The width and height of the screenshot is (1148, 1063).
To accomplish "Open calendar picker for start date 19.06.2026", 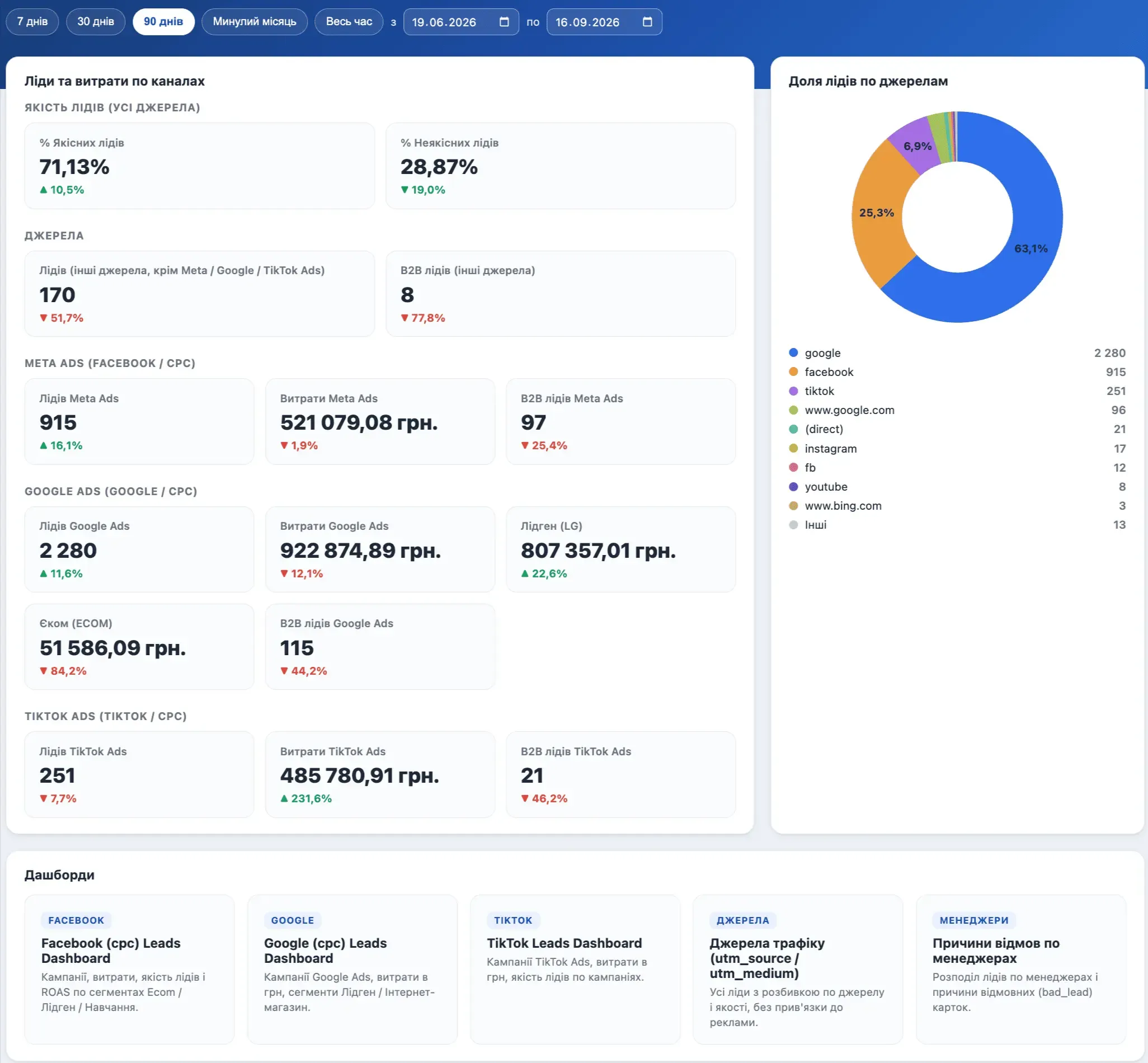I will click(x=505, y=22).
